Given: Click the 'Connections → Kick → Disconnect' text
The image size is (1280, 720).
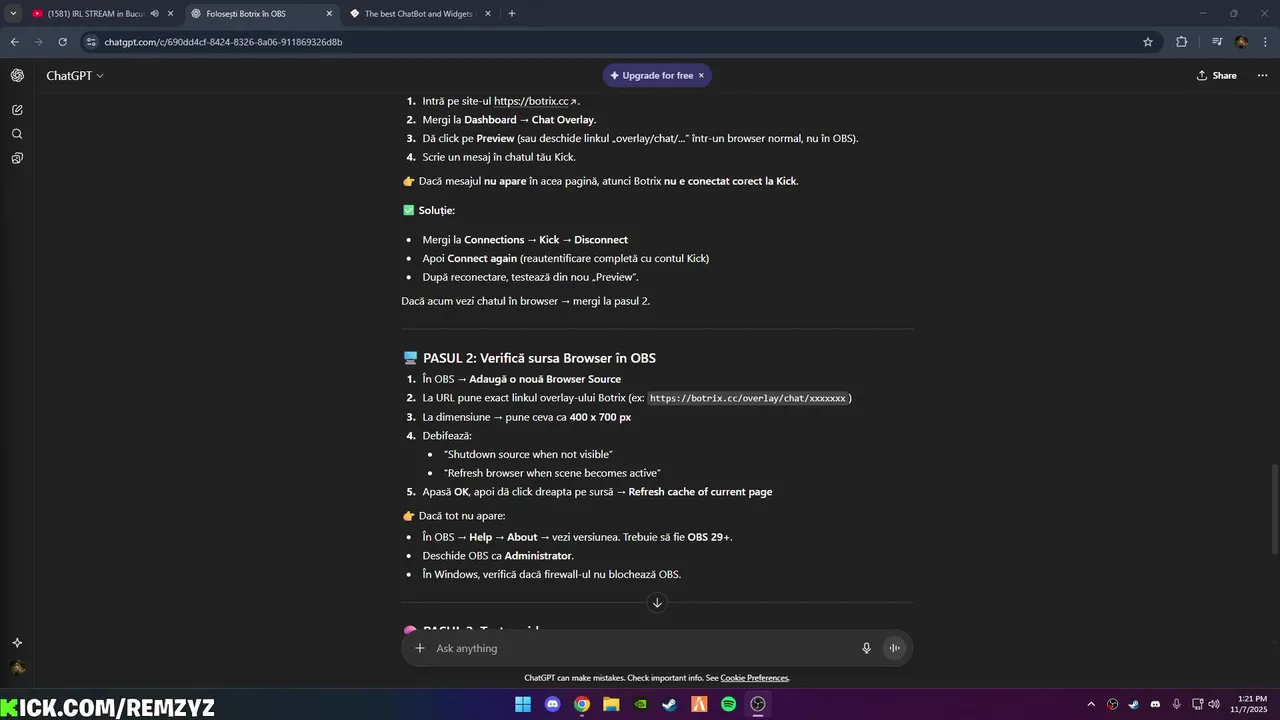Looking at the screenshot, I should pos(546,240).
